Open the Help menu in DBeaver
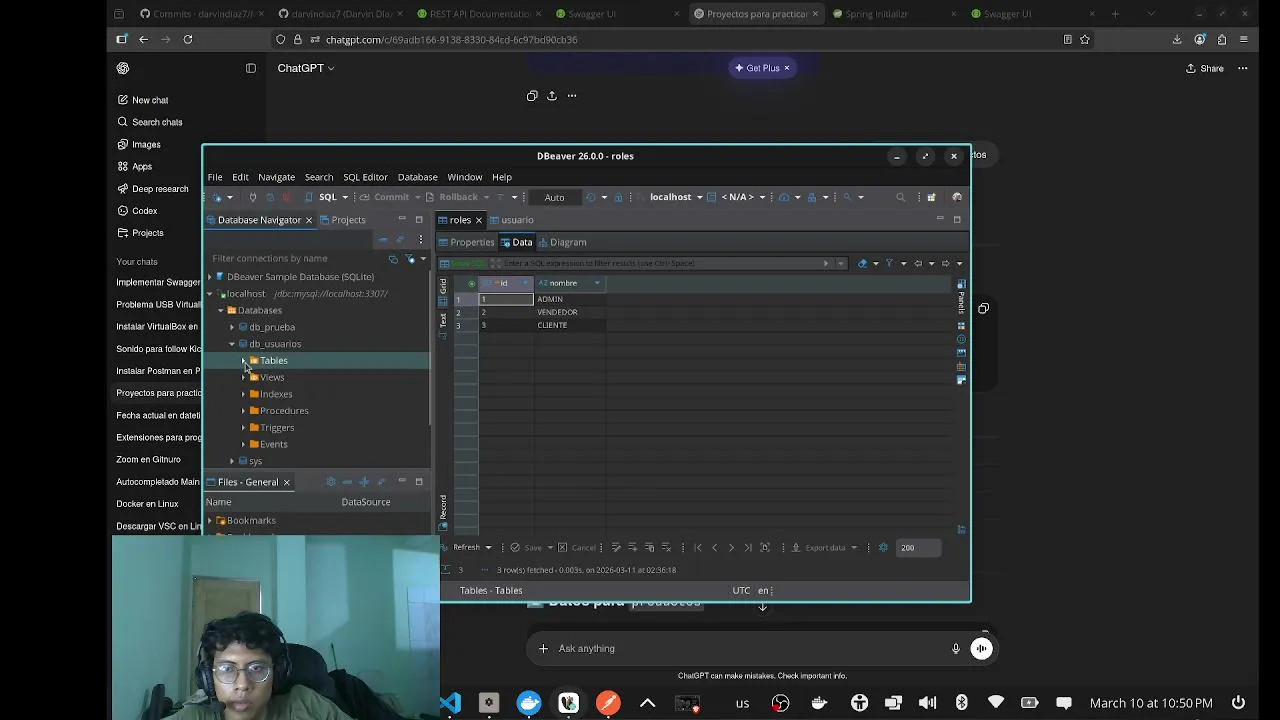Image resolution: width=1280 pixels, height=720 pixels. click(502, 177)
